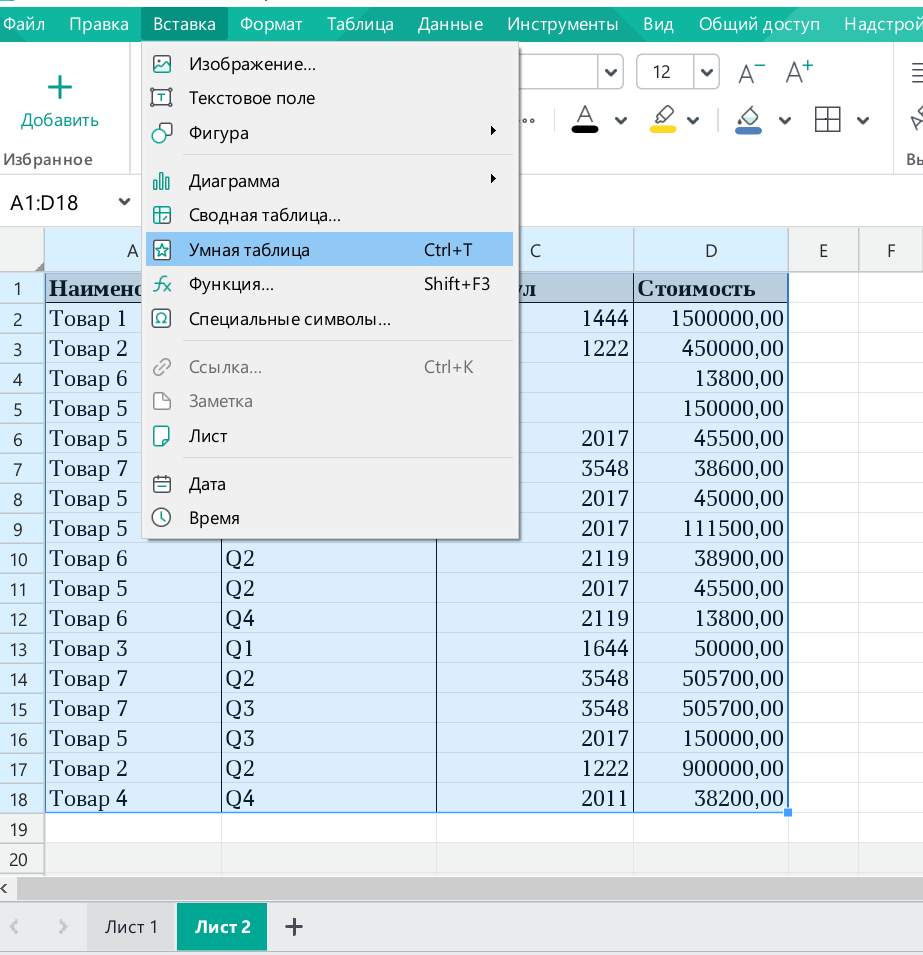The width and height of the screenshot is (923, 955).
Task: Open the text color dropdown arrow
Action: (x=621, y=120)
